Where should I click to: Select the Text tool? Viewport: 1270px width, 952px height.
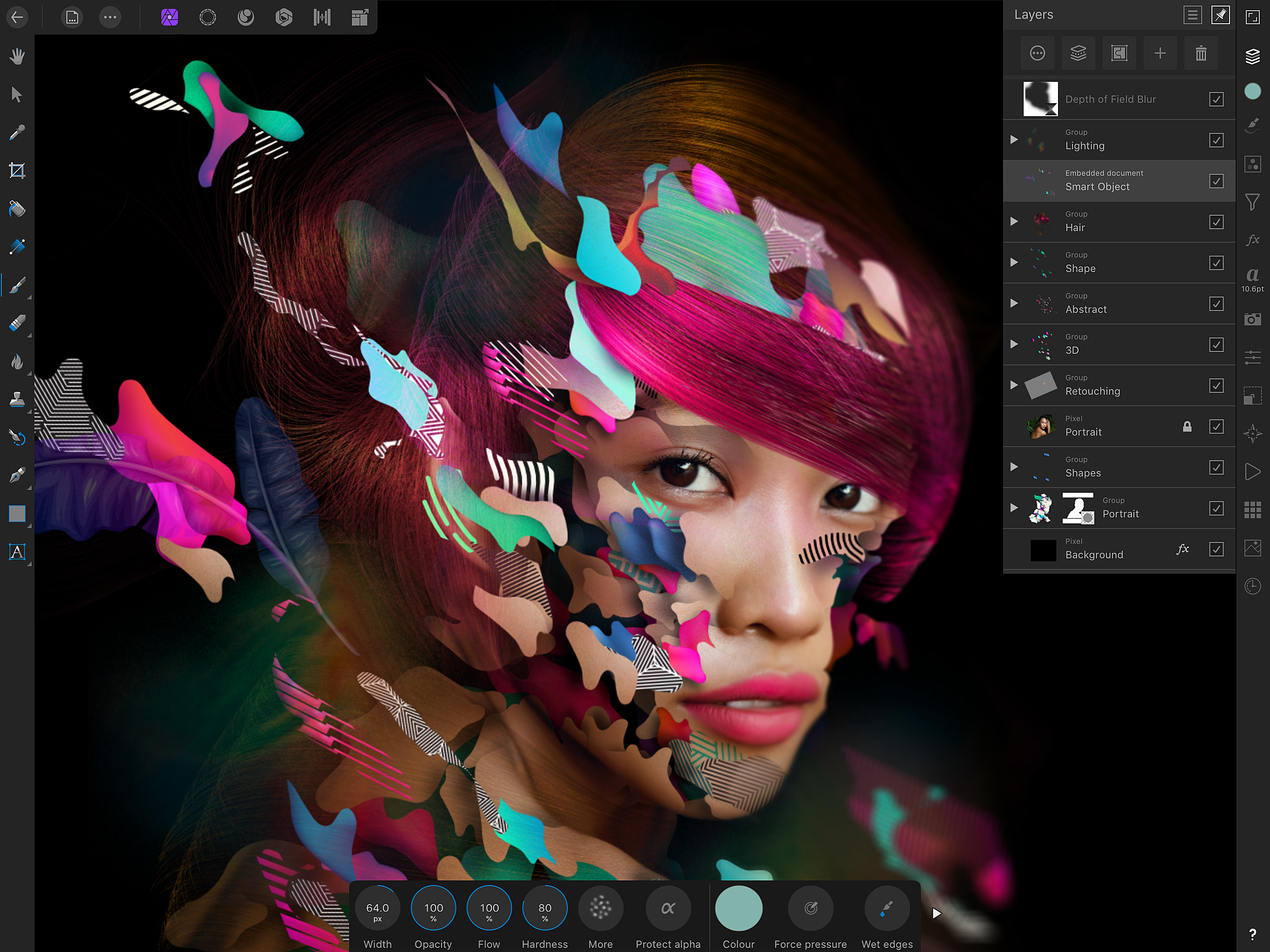[x=17, y=552]
